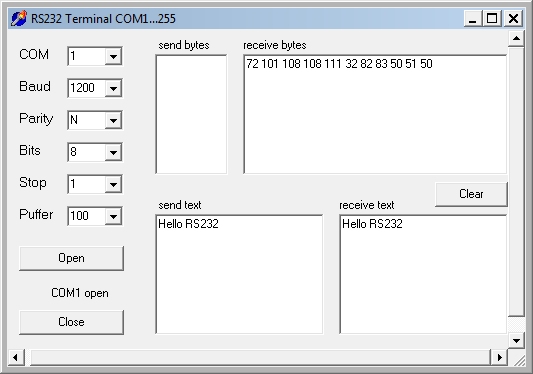The height and width of the screenshot is (374, 533).
Task: Click the RS232 Terminal app icon in title bar
Action: (18, 18)
